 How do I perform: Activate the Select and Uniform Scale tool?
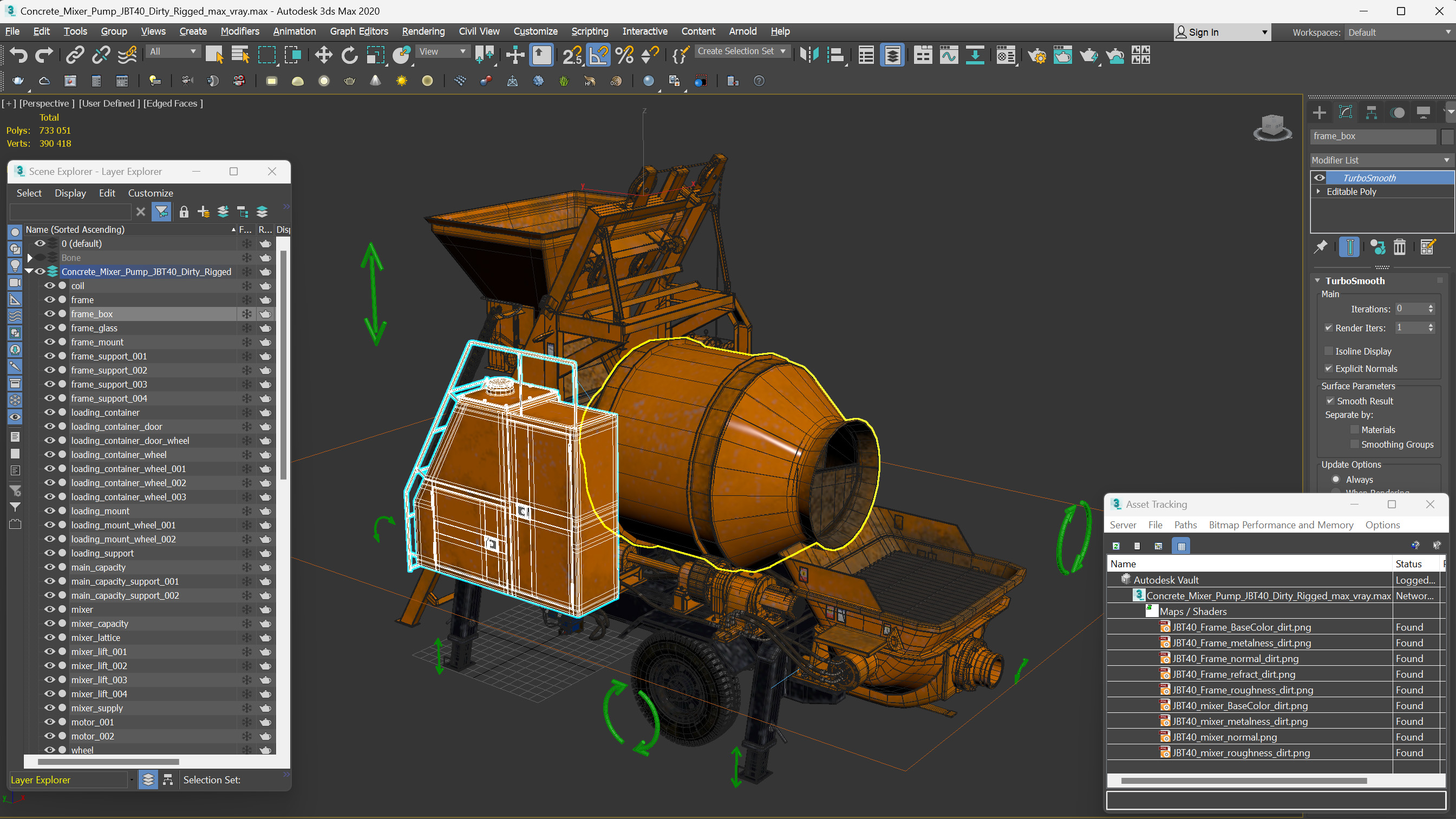(375, 55)
